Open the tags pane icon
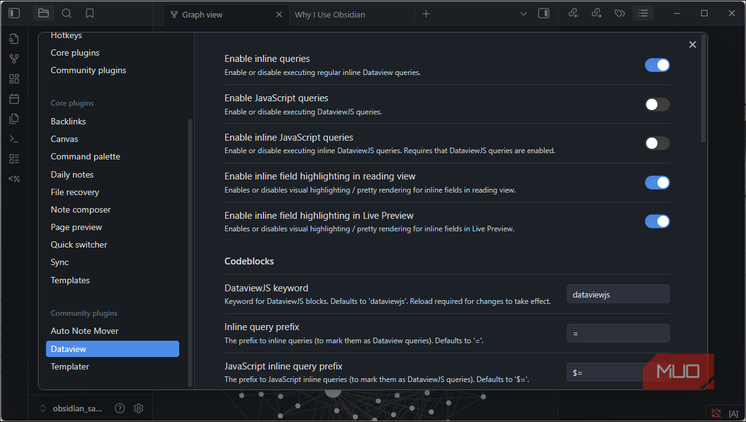Viewport: 746px width, 422px height. [619, 13]
